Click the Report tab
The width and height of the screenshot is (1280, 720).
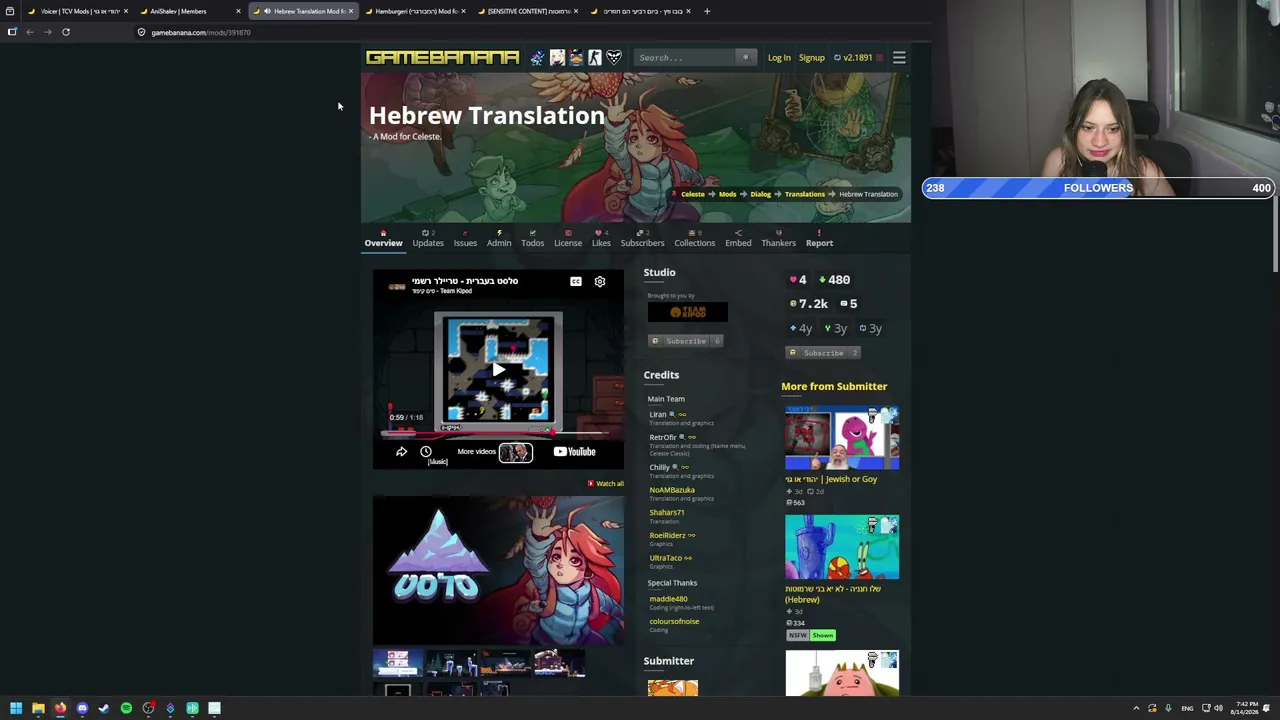pos(819,239)
